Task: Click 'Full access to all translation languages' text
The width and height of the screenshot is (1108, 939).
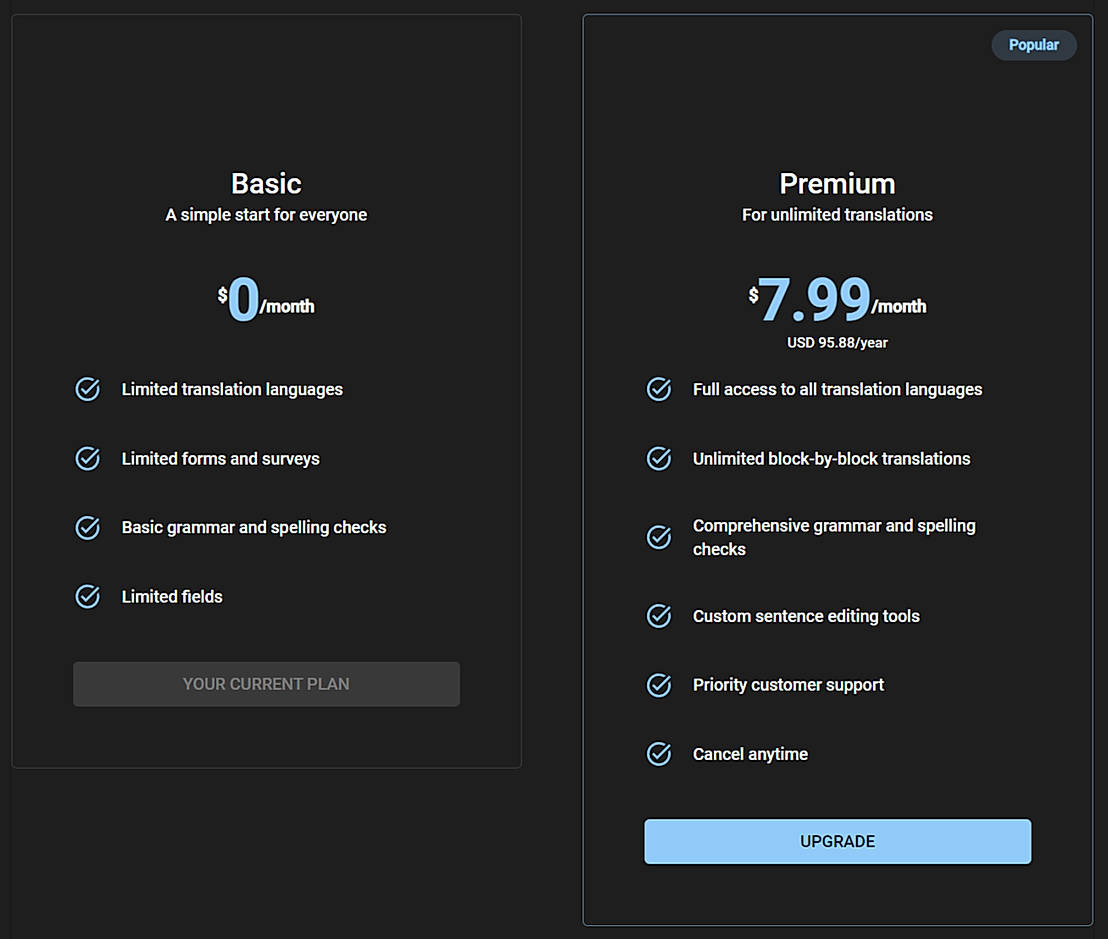Action: pos(837,389)
